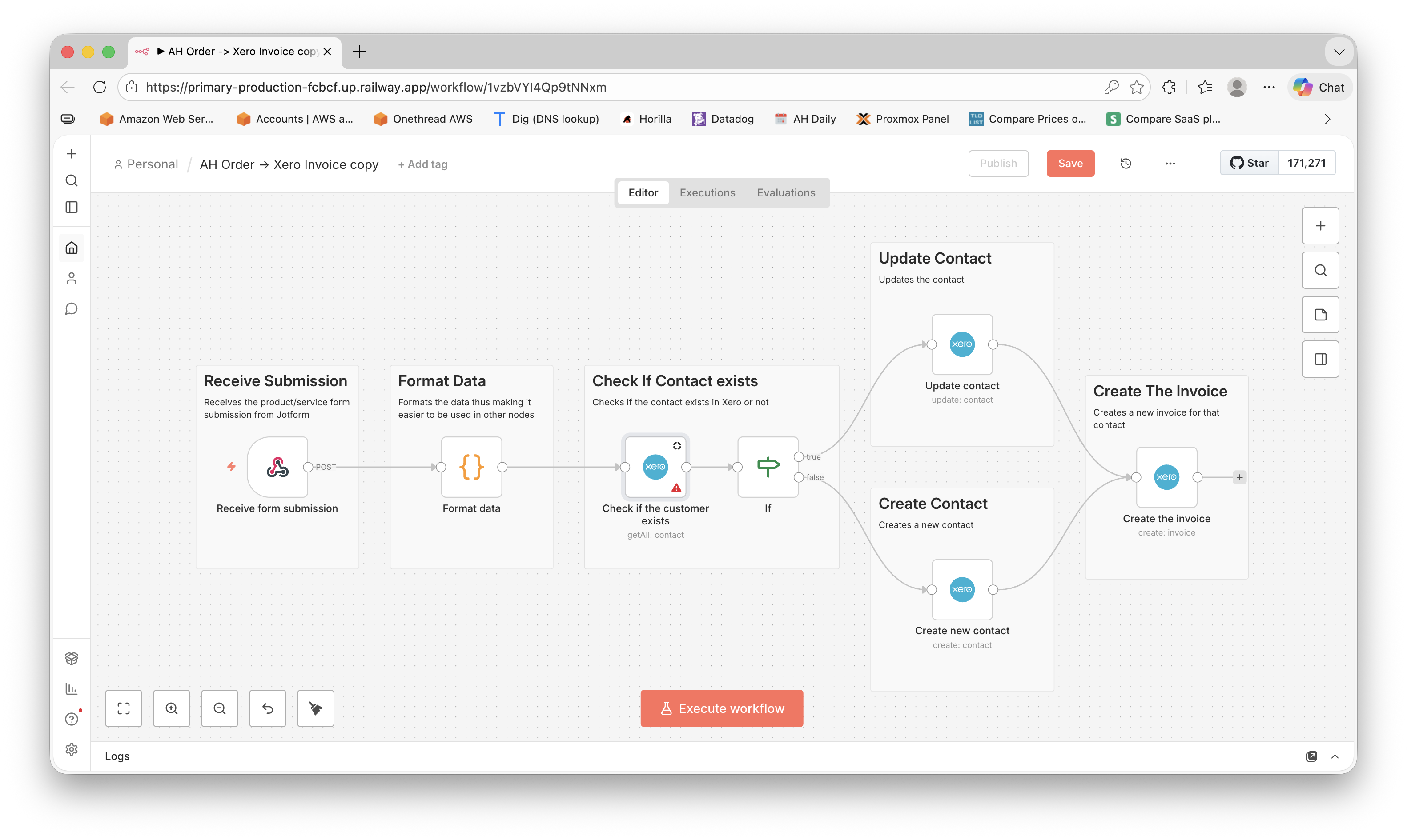Screen dimensions: 1407x840
Task: Expand the Logs panel chevron
Action: coord(1335,756)
